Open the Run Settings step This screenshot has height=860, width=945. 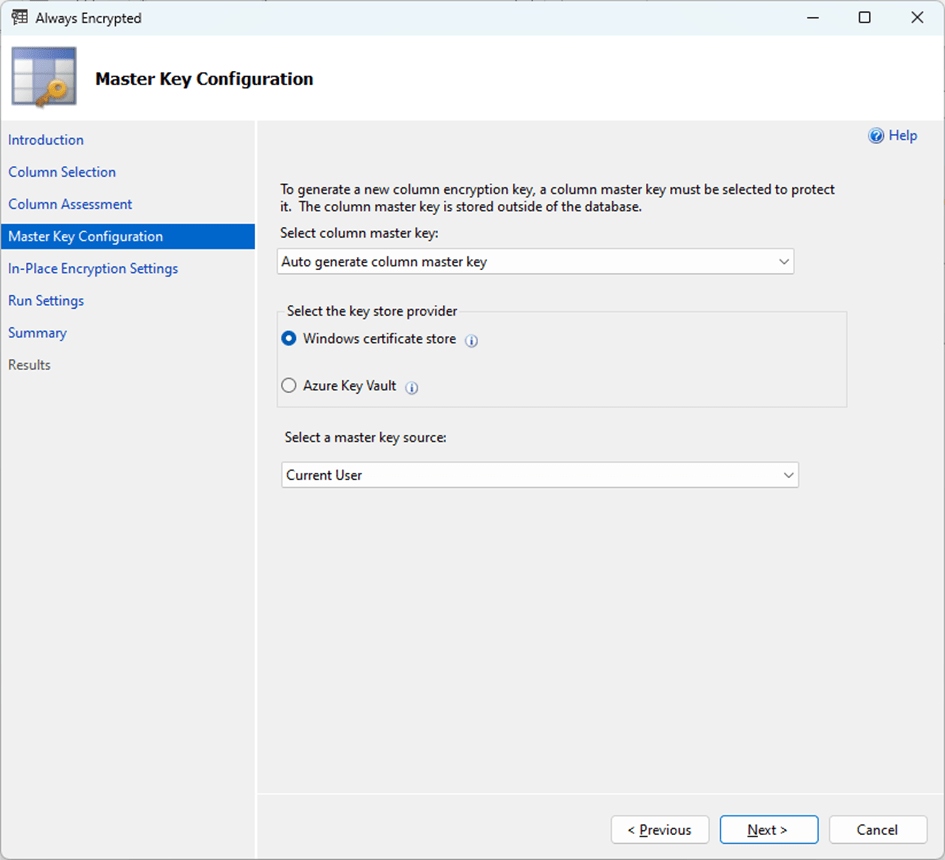click(46, 301)
